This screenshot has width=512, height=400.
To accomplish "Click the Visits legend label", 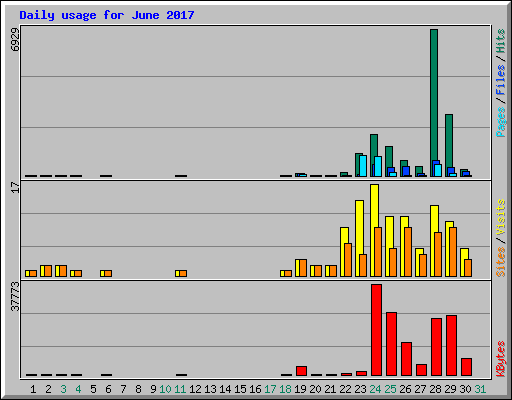I will click(x=501, y=217).
